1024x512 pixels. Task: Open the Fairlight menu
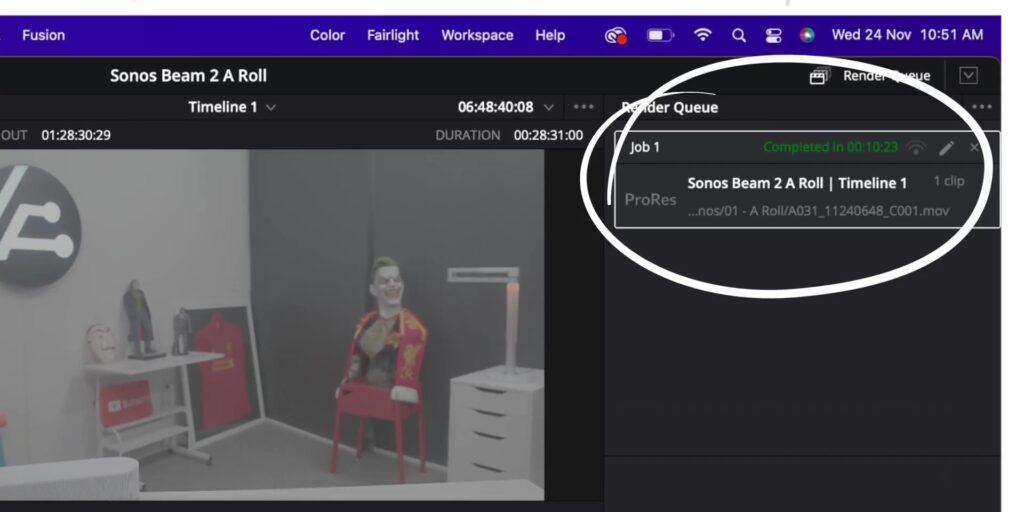[392, 35]
